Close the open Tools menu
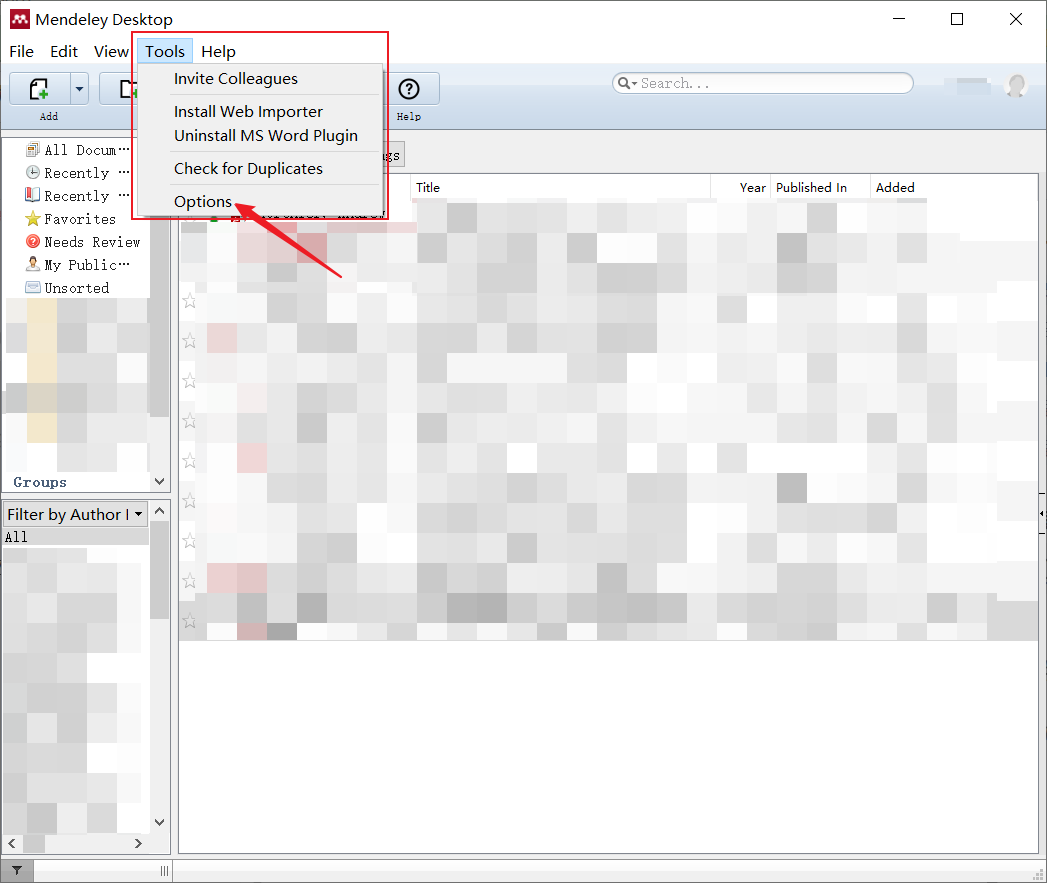Screen dimensions: 1047x883 (165, 51)
